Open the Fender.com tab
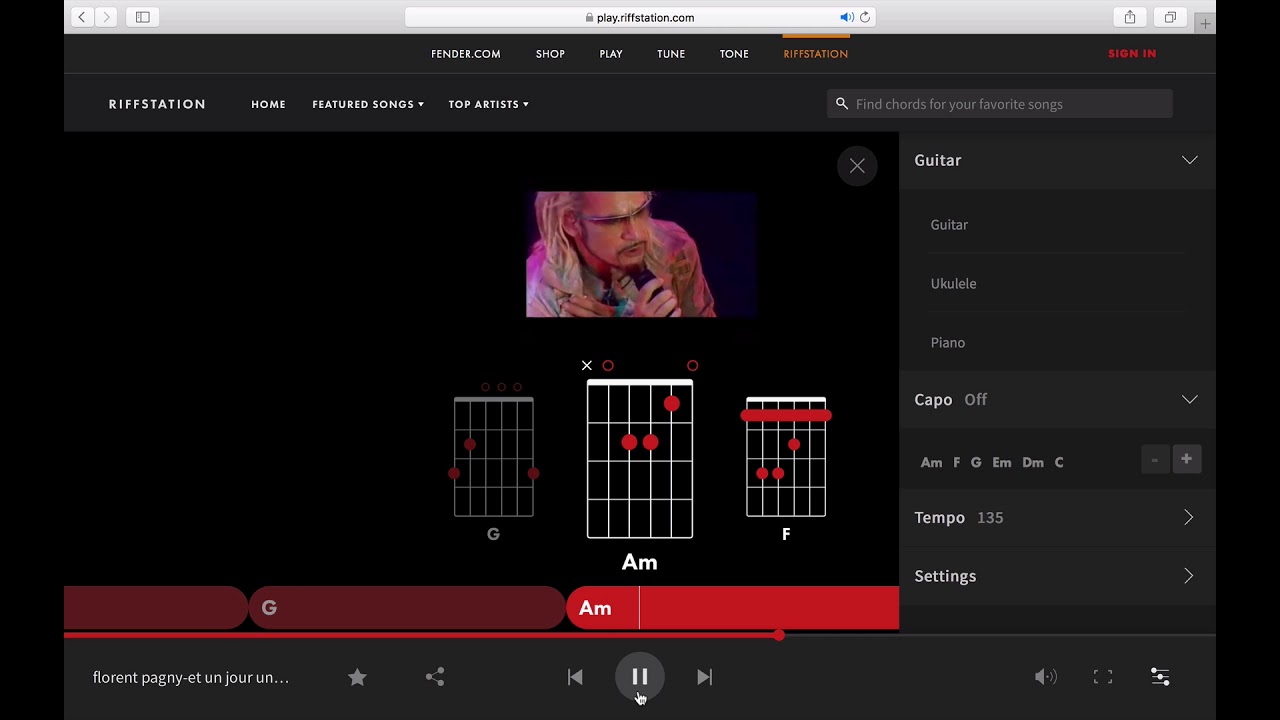The image size is (1280, 720). pyautogui.click(x=466, y=54)
